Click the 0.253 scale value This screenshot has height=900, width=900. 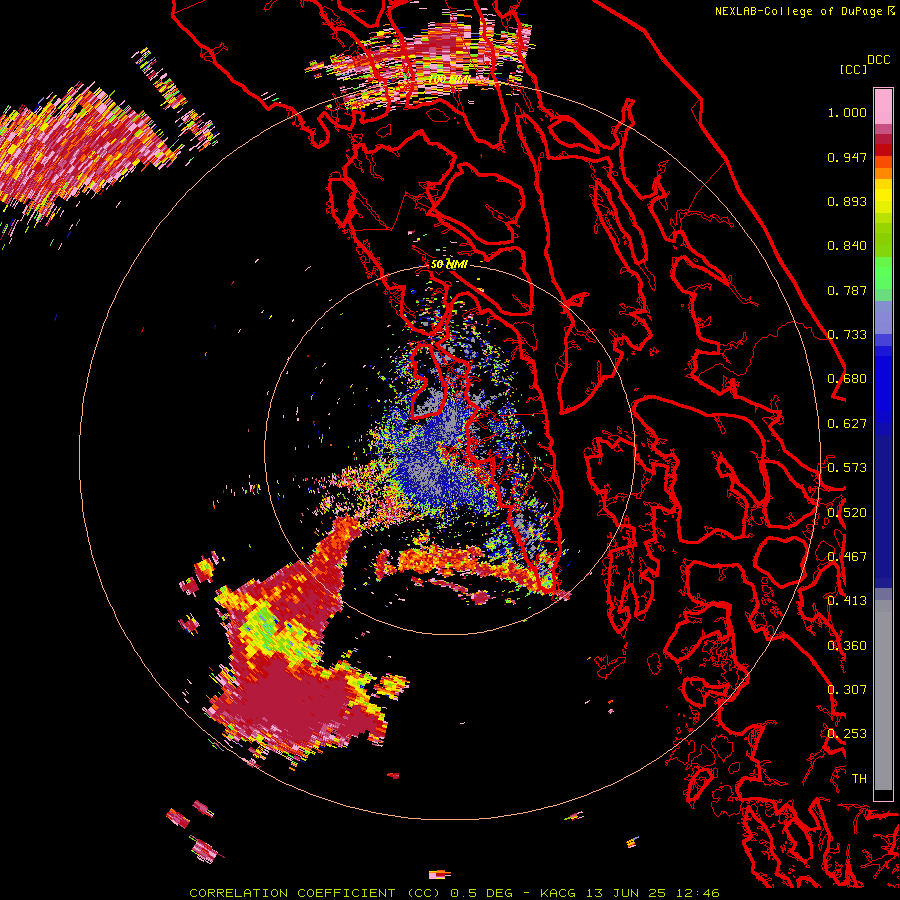[x=847, y=734]
